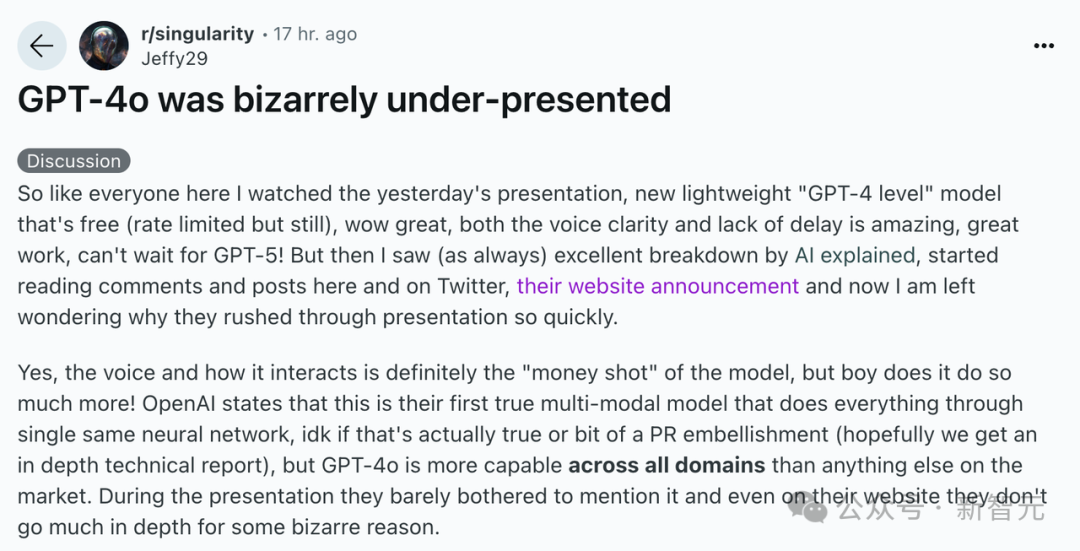
Task: Click the 17 hr. ago timestamp
Action: [315, 34]
